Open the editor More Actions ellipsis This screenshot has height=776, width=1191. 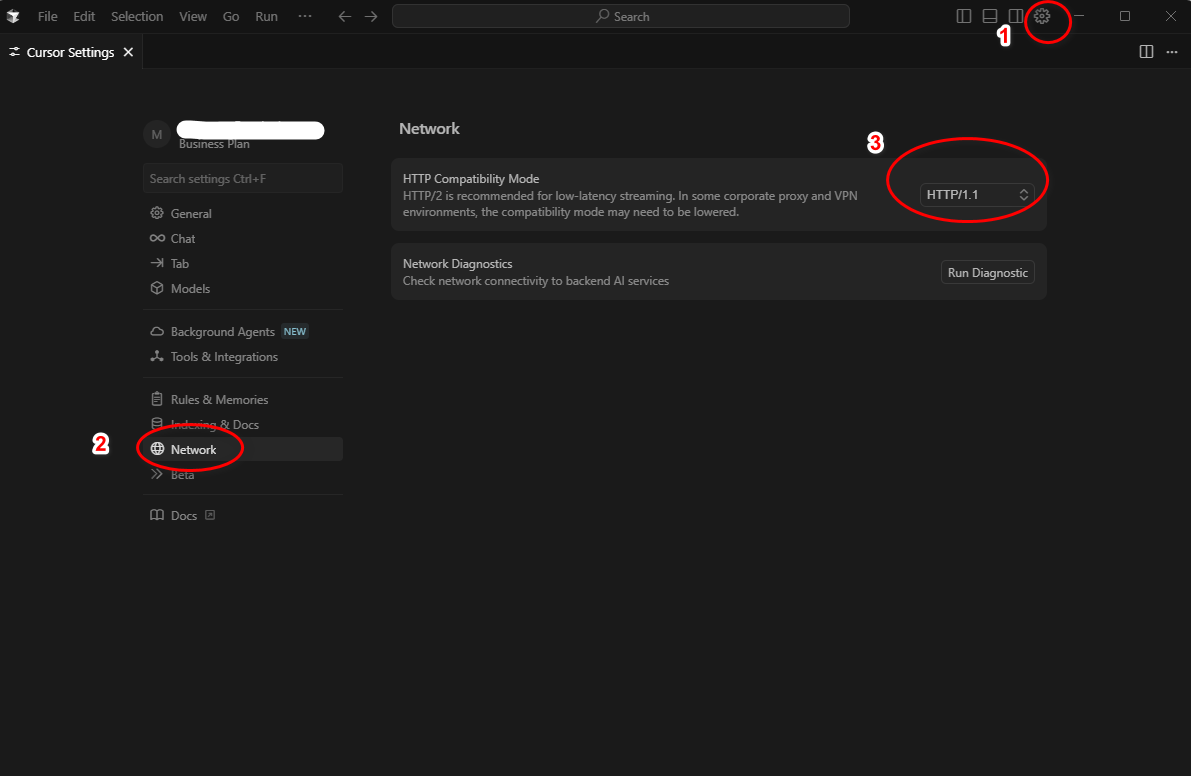point(1172,52)
